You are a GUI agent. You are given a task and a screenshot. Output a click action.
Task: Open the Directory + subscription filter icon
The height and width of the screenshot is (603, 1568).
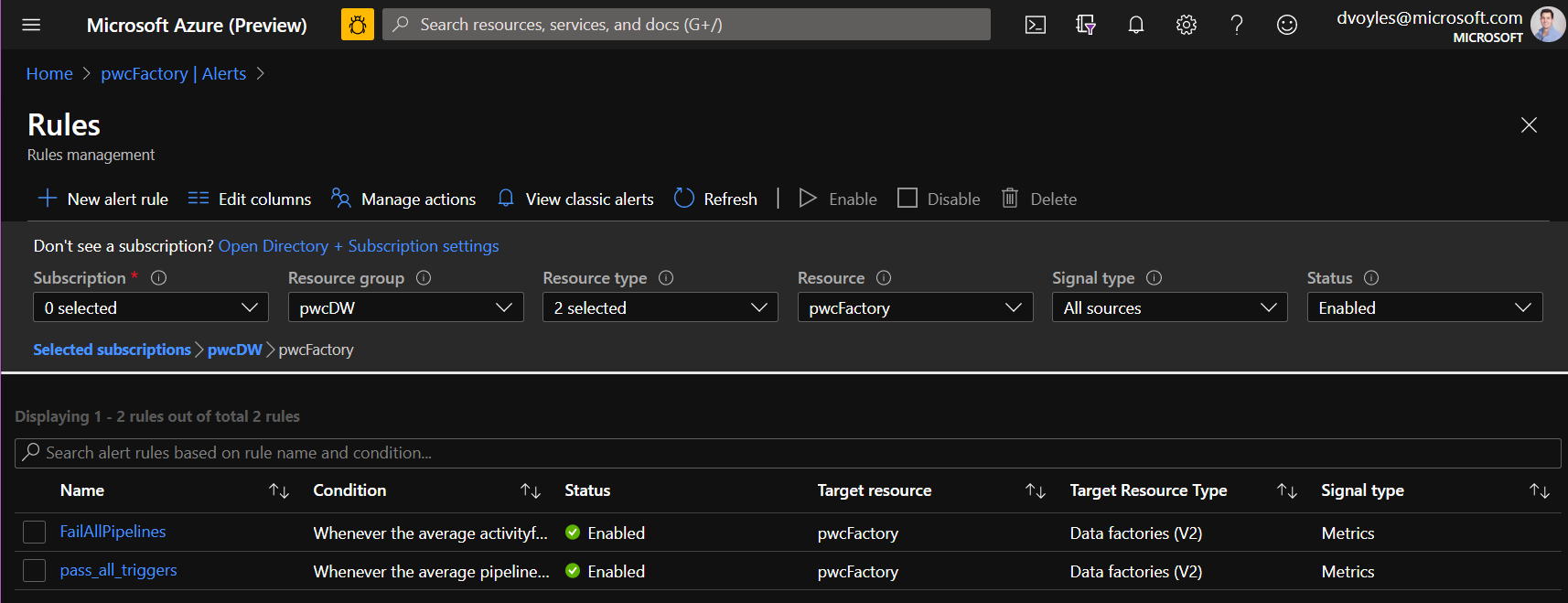click(1086, 25)
